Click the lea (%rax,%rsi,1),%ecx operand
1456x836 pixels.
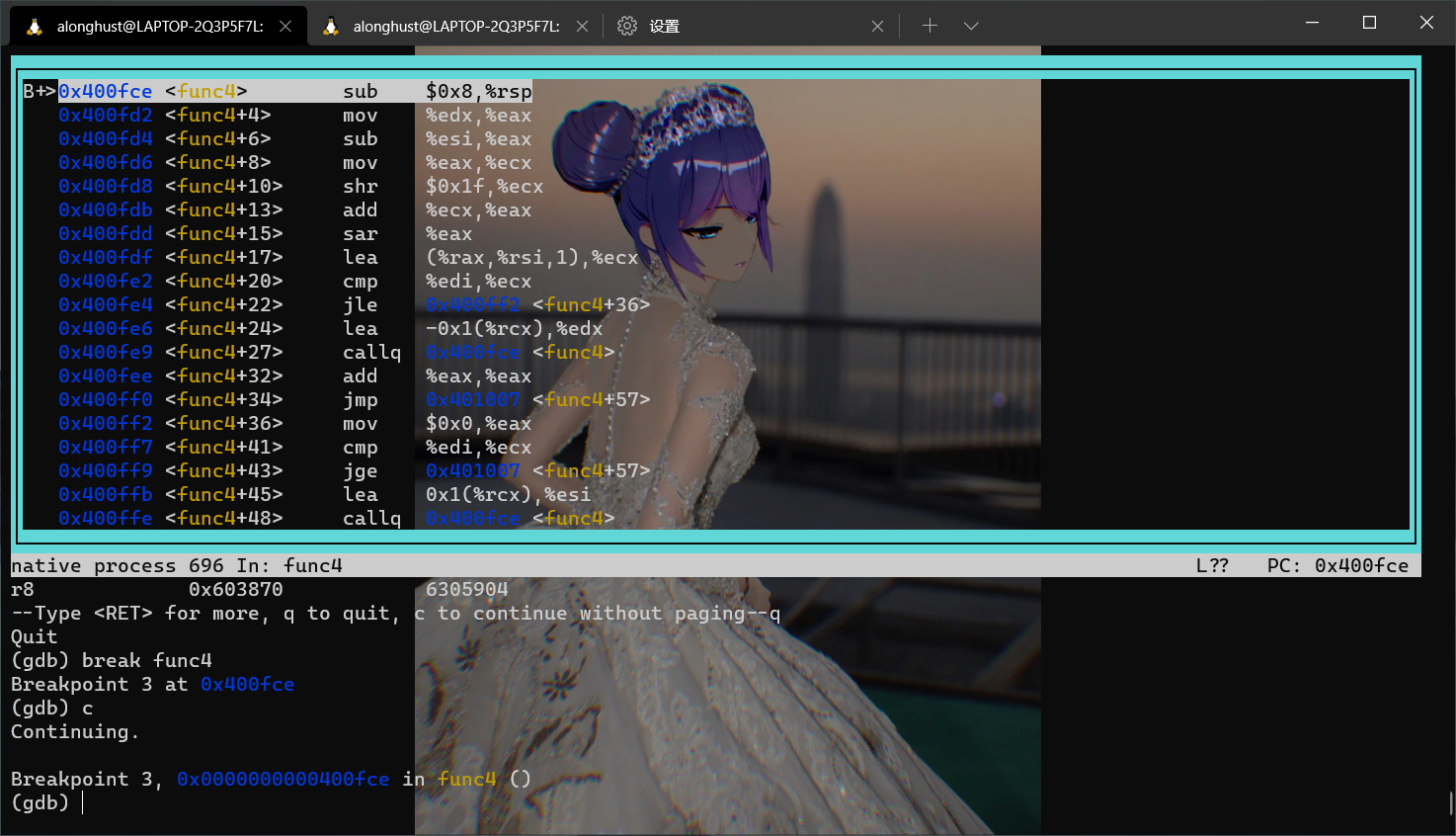pyautogui.click(x=532, y=257)
